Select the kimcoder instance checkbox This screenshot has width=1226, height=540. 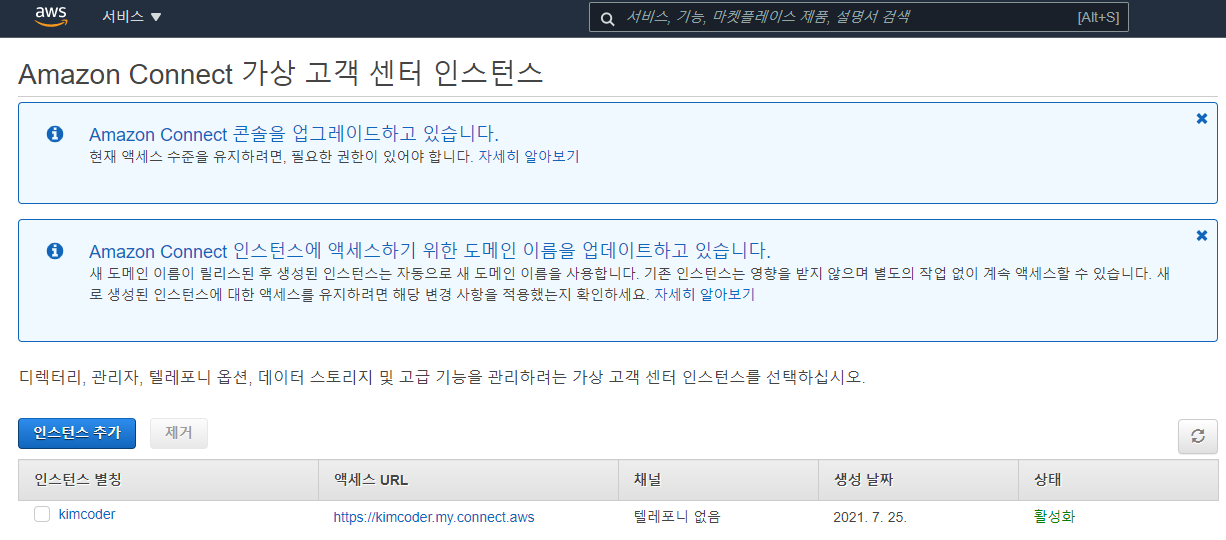pyautogui.click(x=42, y=514)
